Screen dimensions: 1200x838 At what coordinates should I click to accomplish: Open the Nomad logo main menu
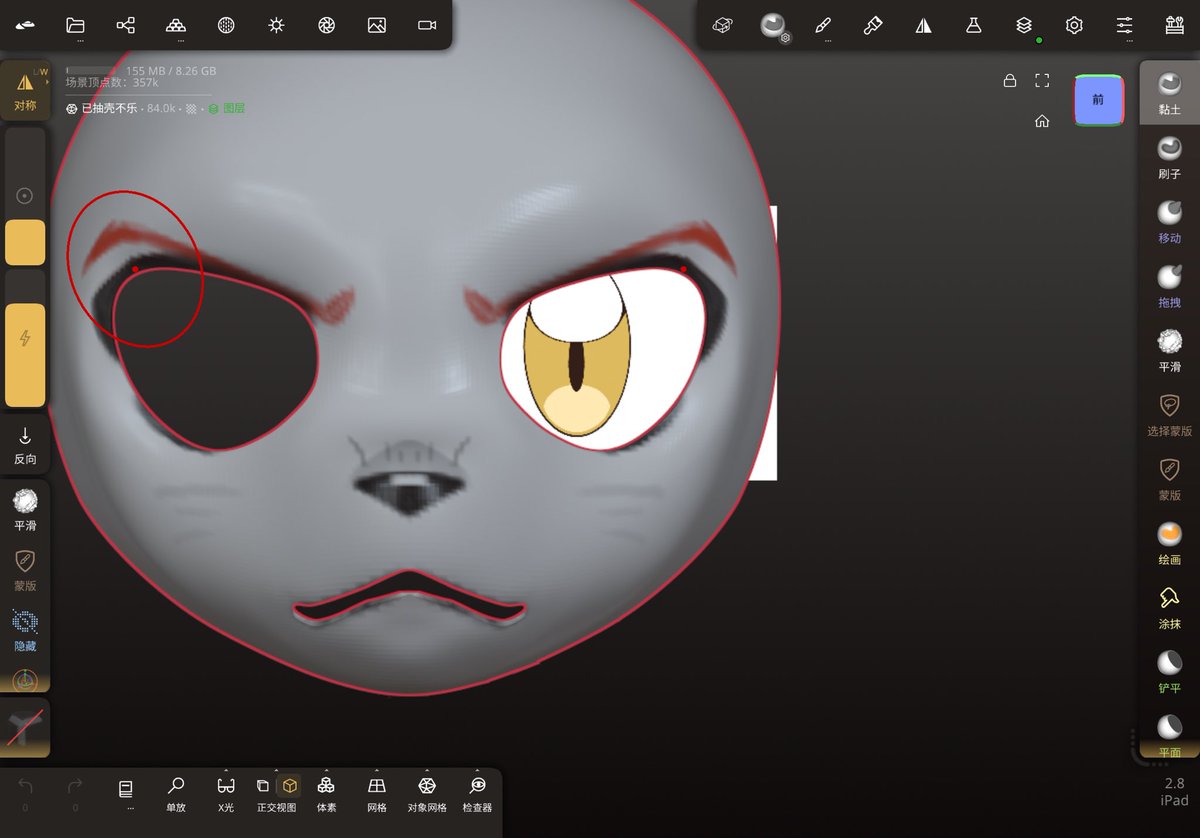click(x=25, y=25)
